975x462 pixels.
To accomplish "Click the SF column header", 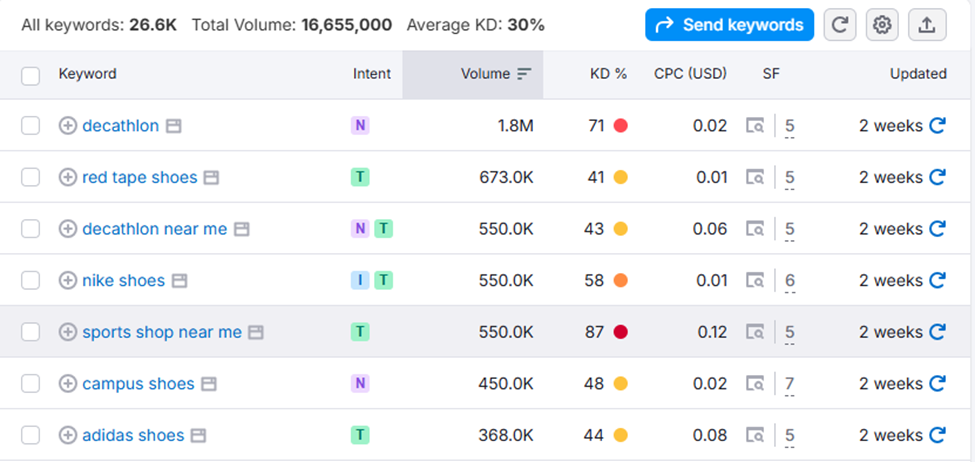I will click(x=771, y=74).
